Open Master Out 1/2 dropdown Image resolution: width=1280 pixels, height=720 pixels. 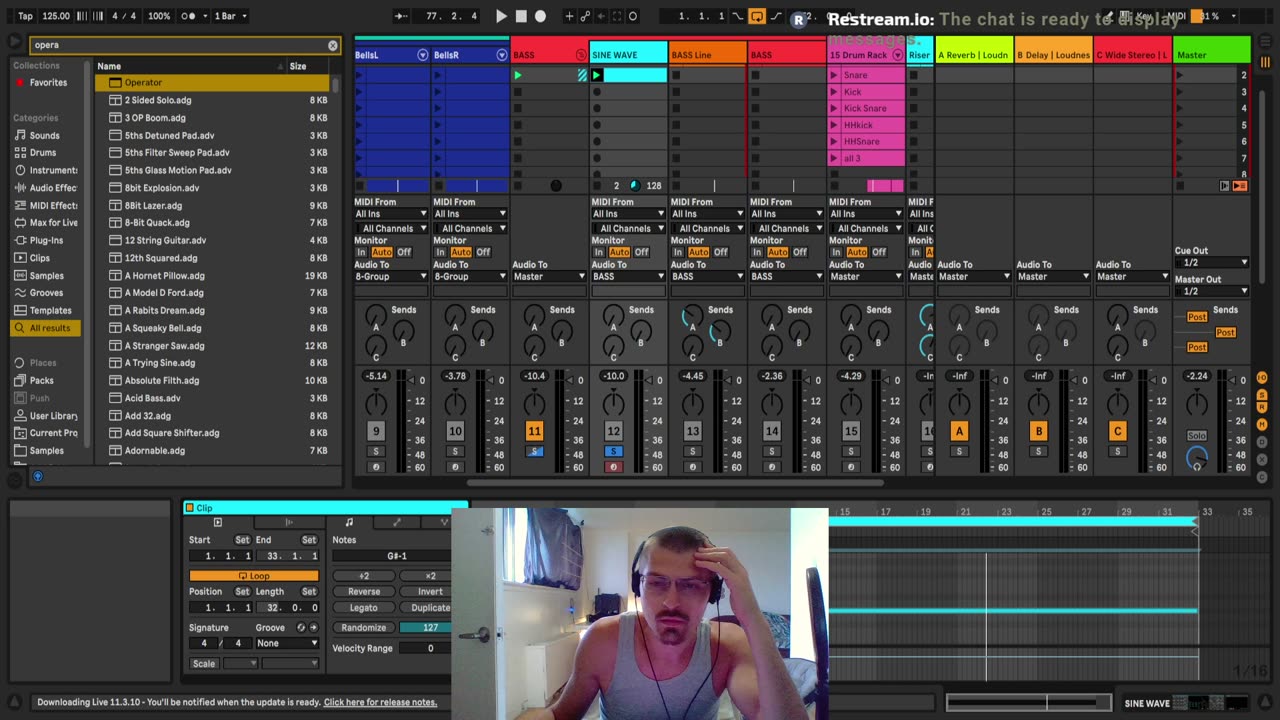coord(1211,292)
